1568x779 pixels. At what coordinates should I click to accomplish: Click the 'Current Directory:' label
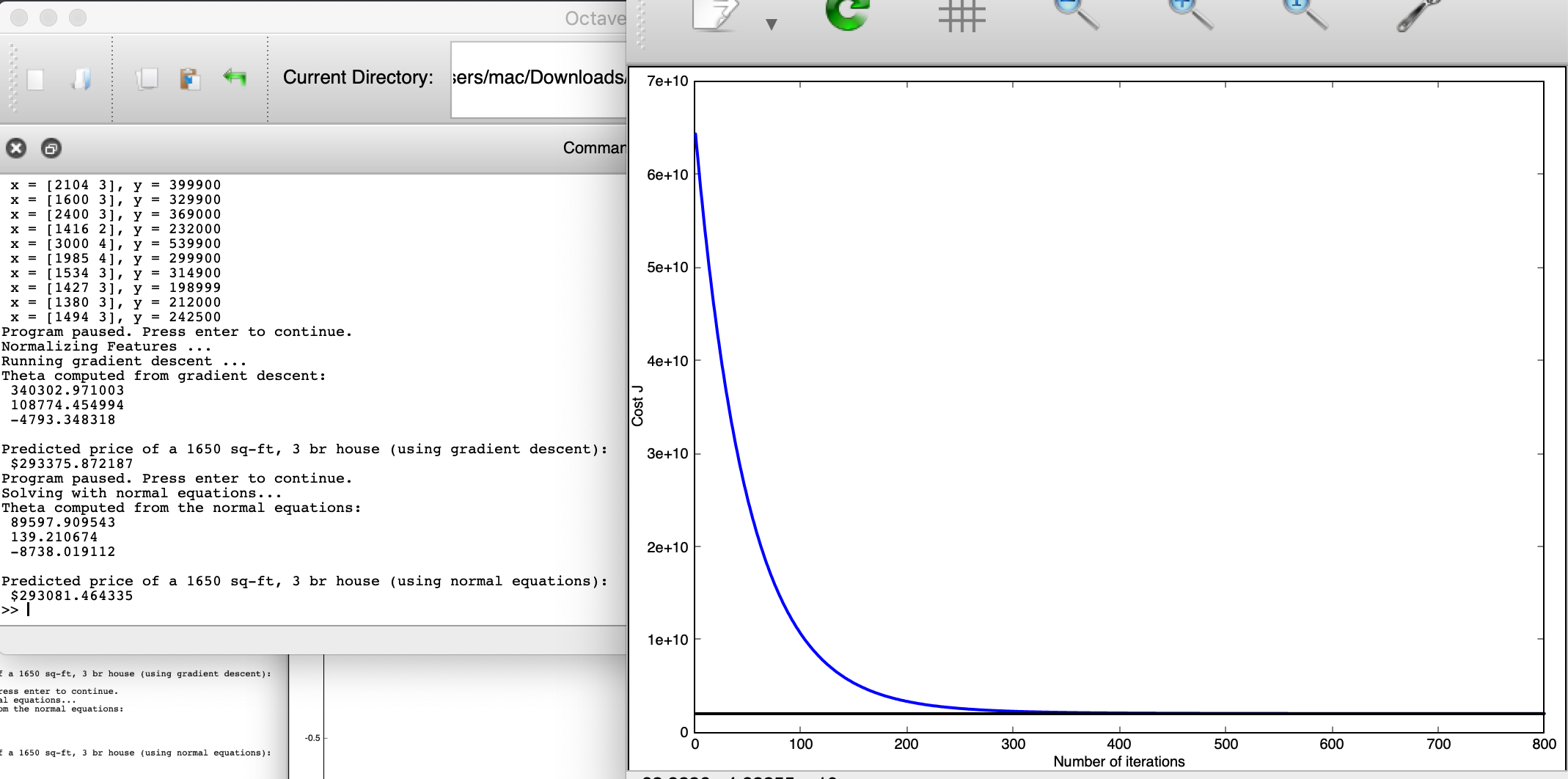[358, 77]
